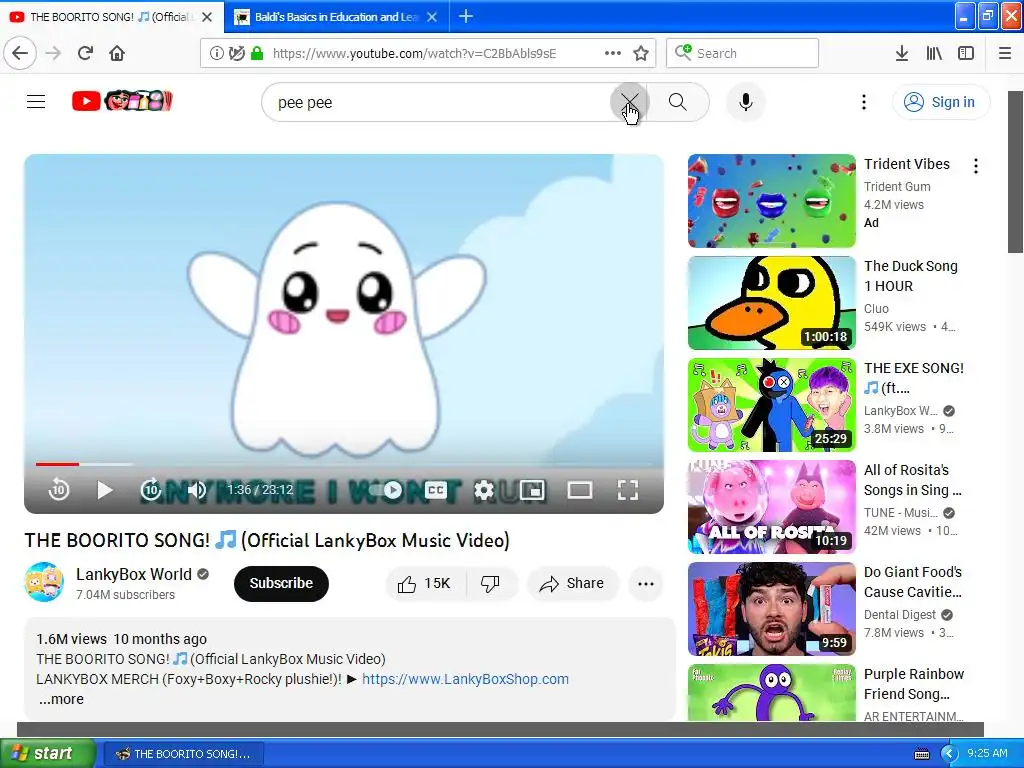Image resolution: width=1024 pixels, height=768 pixels.
Task: Open THE EXE SONG video thumbnail
Action: click(771, 405)
